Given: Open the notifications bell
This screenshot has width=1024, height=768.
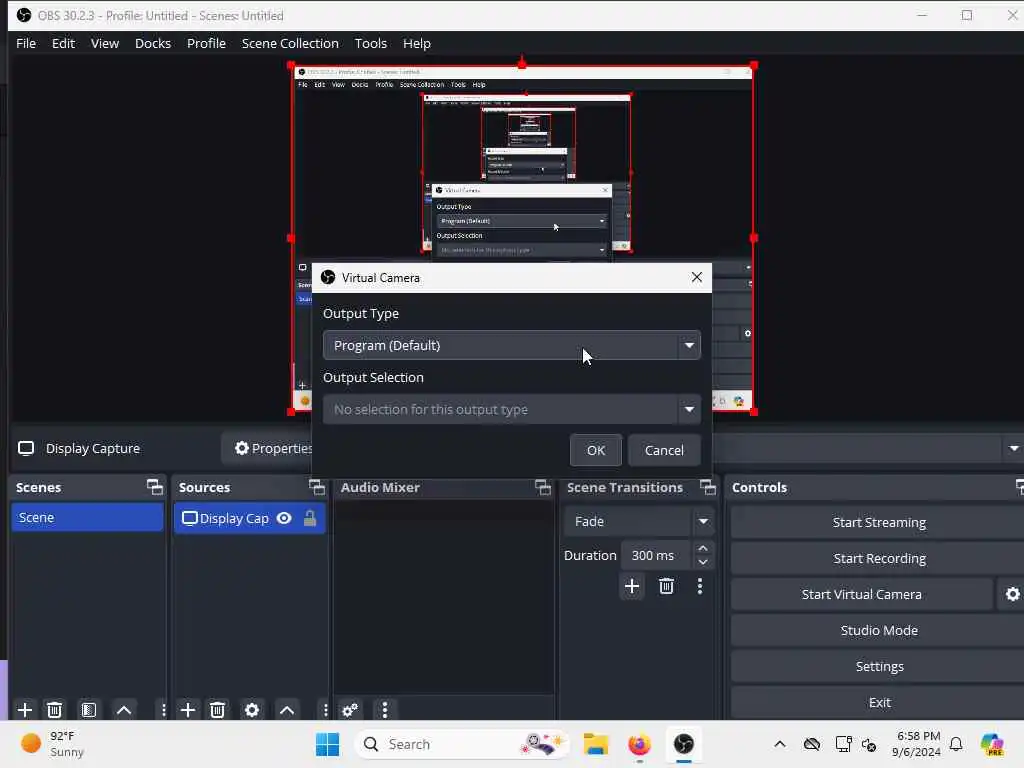Looking at the screenshot, I should (x=956, y=744).
